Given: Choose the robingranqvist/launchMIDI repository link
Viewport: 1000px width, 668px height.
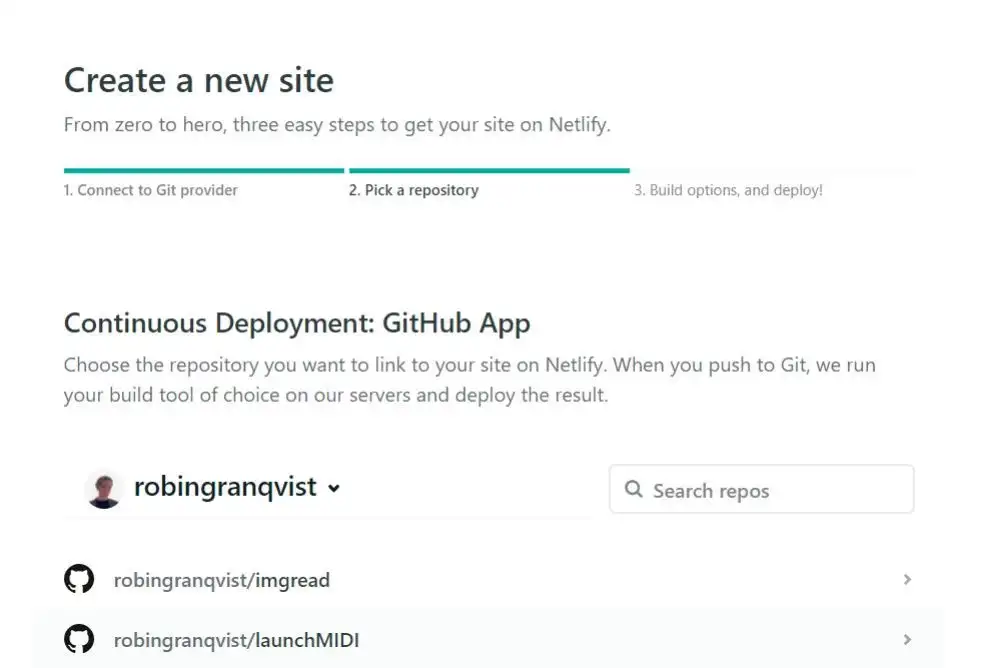Looking at the screenshot, I should [x=236, y=639].
